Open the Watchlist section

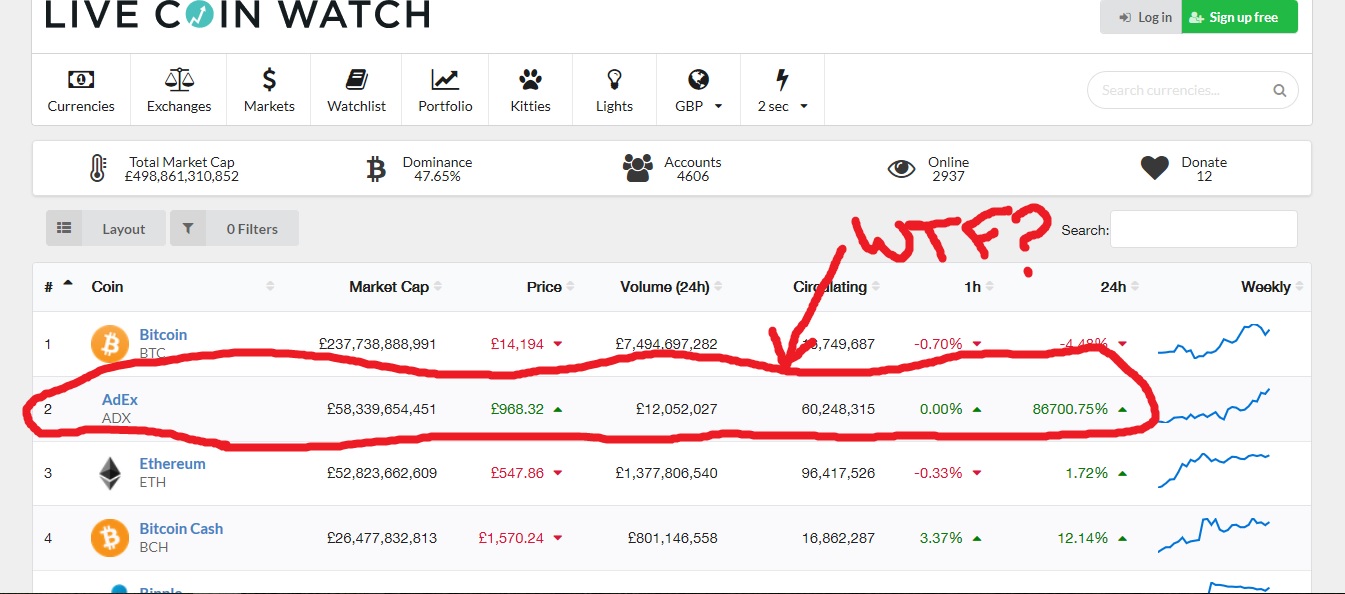click(x=356, y=90)
